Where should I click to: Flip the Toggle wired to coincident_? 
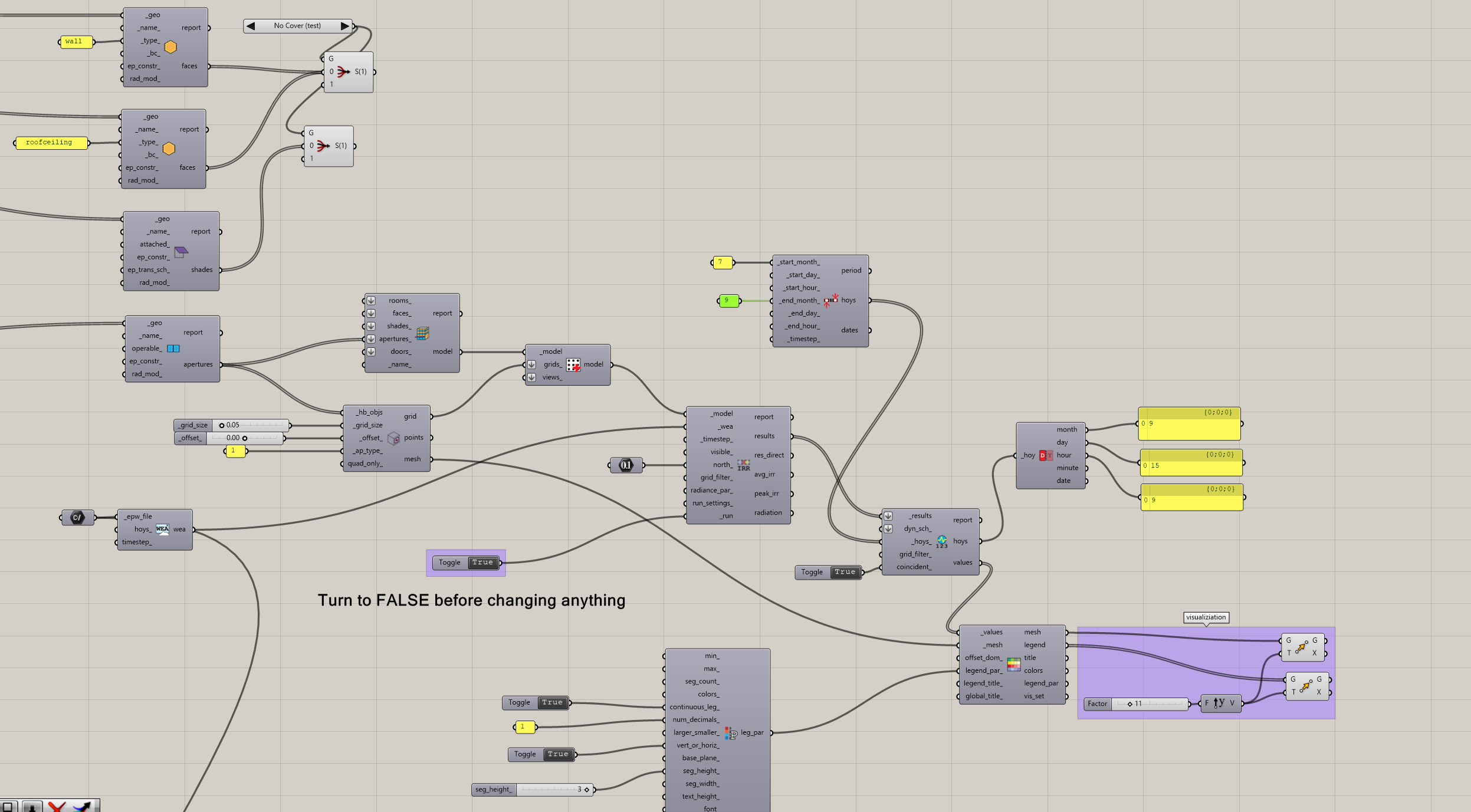coord(845,572)
